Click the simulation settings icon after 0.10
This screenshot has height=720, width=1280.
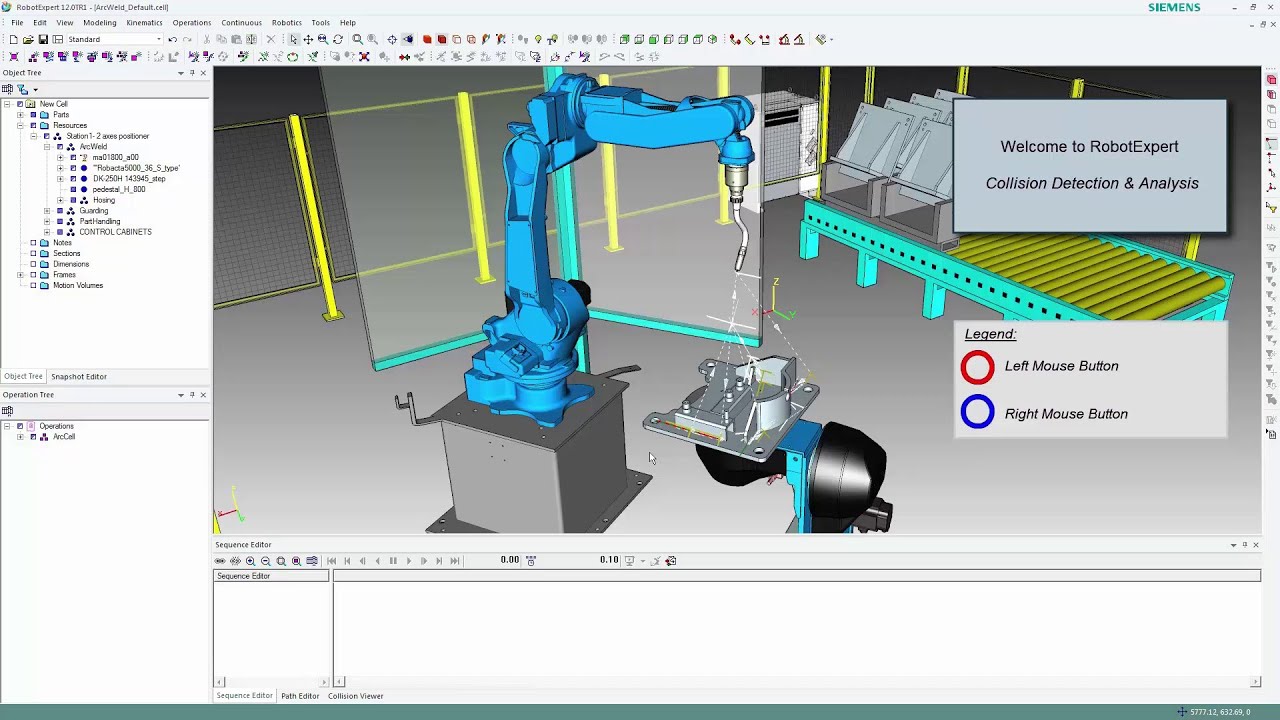[629, 560]
